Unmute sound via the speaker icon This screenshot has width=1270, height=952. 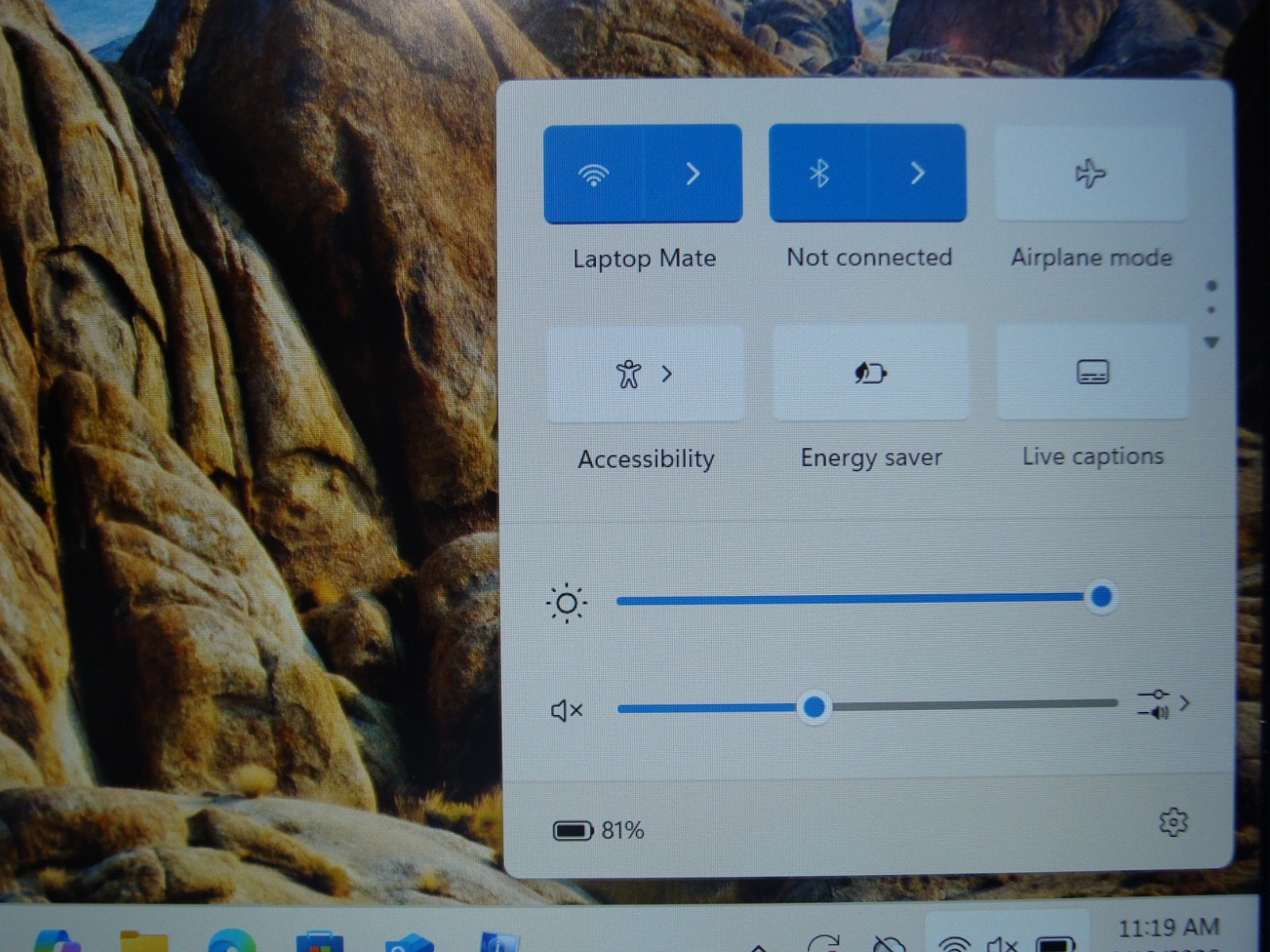point(567,710)
